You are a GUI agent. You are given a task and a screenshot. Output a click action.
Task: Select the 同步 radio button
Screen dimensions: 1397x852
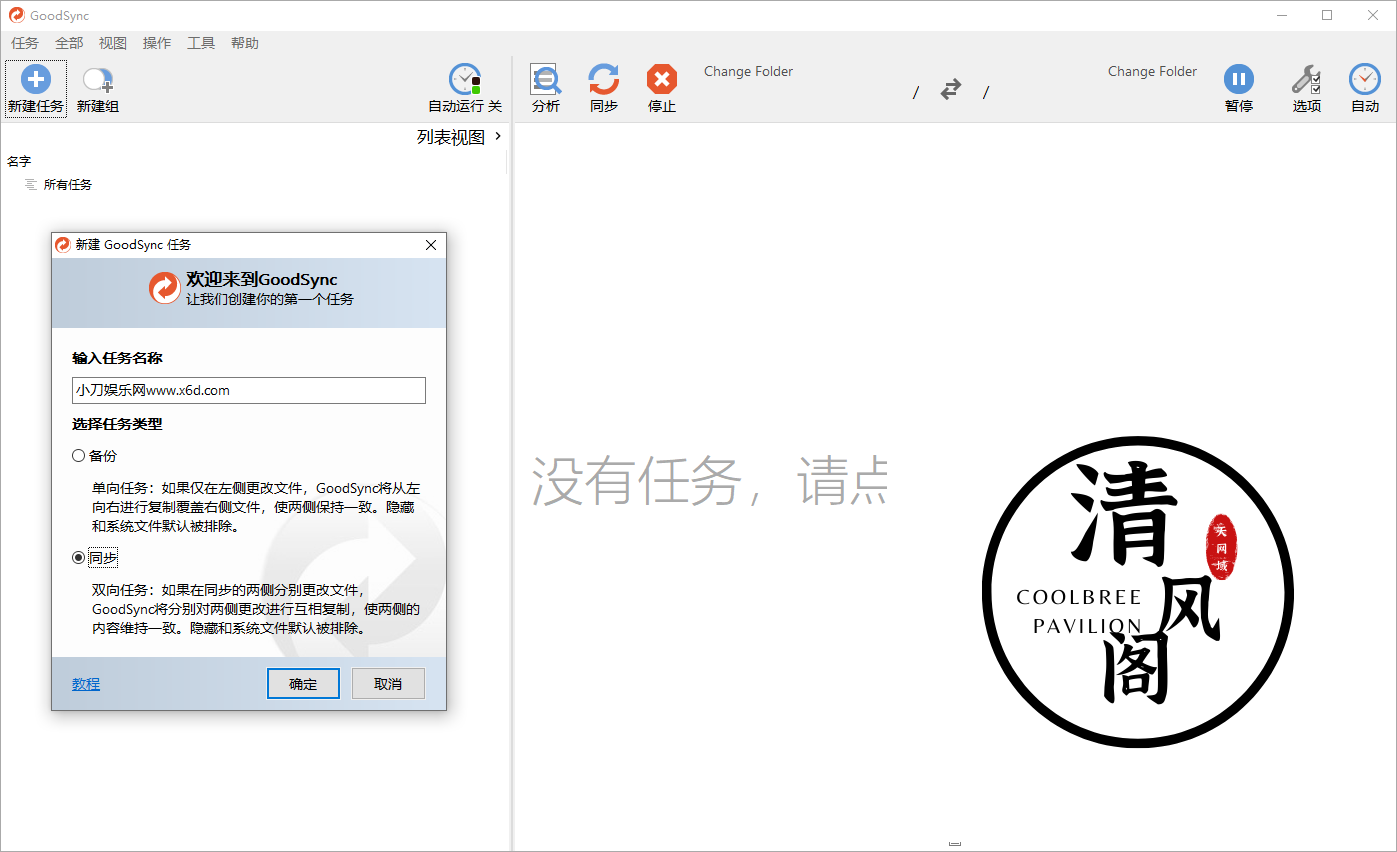[x=79, y=558]
